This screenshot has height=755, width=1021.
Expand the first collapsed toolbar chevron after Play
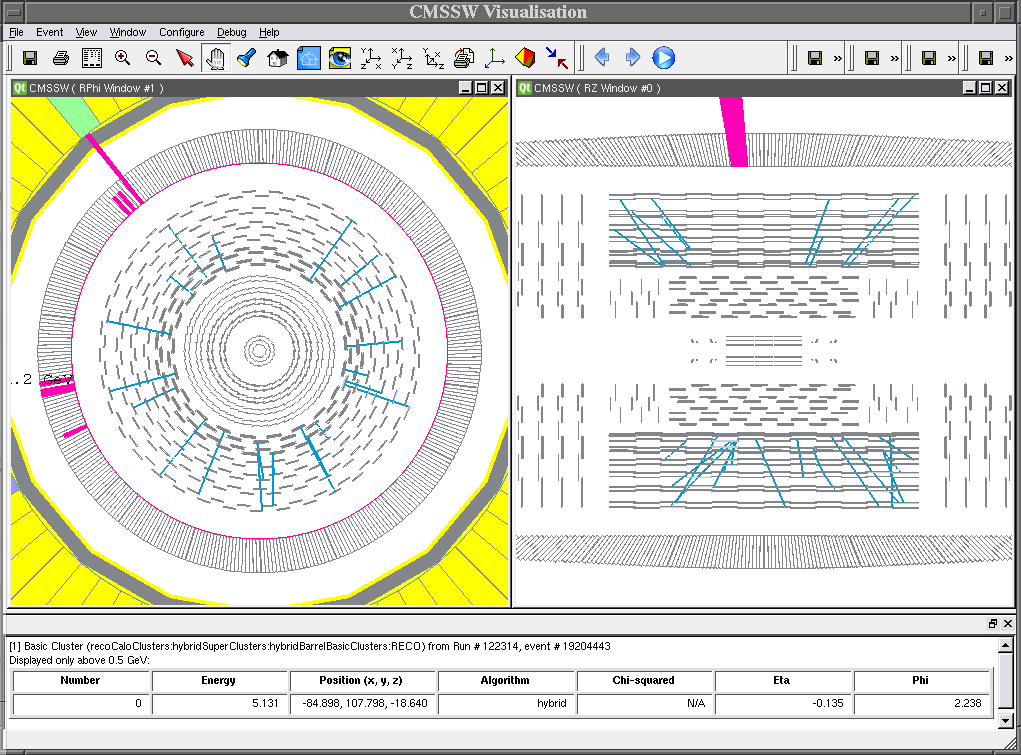pos(837,59)
